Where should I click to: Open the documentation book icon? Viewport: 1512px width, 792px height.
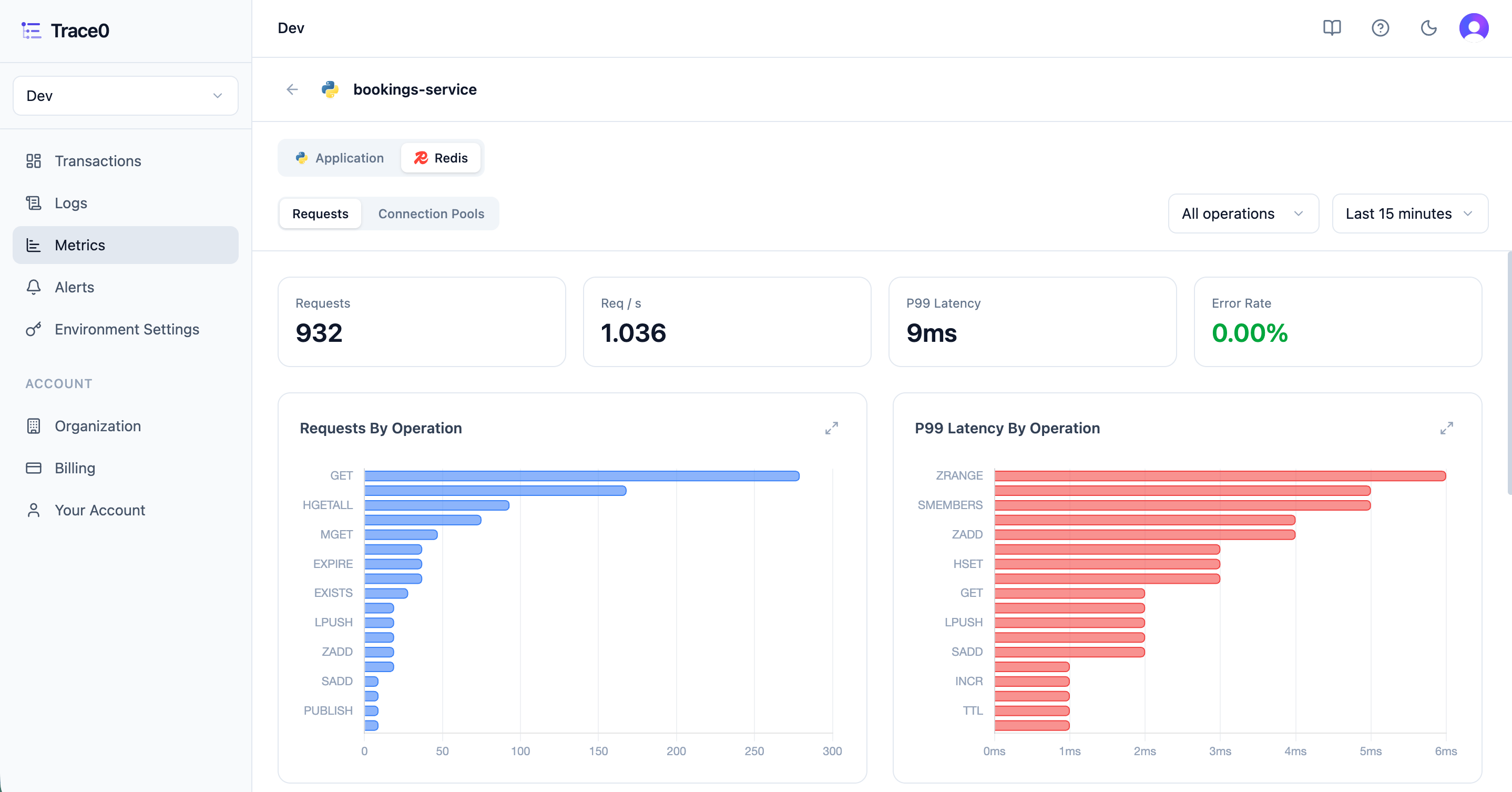tap(1332, 28)
